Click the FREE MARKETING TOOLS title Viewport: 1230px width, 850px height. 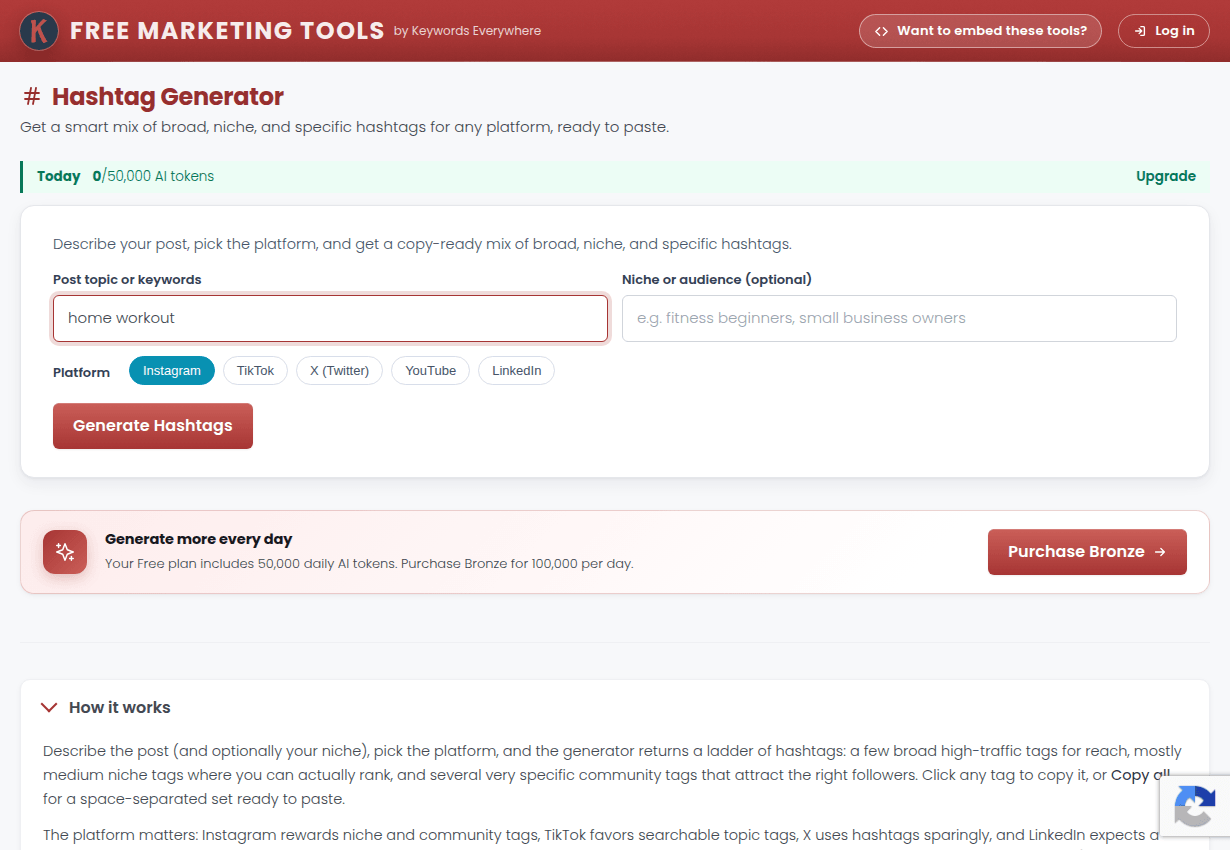(x=227, y=31)
